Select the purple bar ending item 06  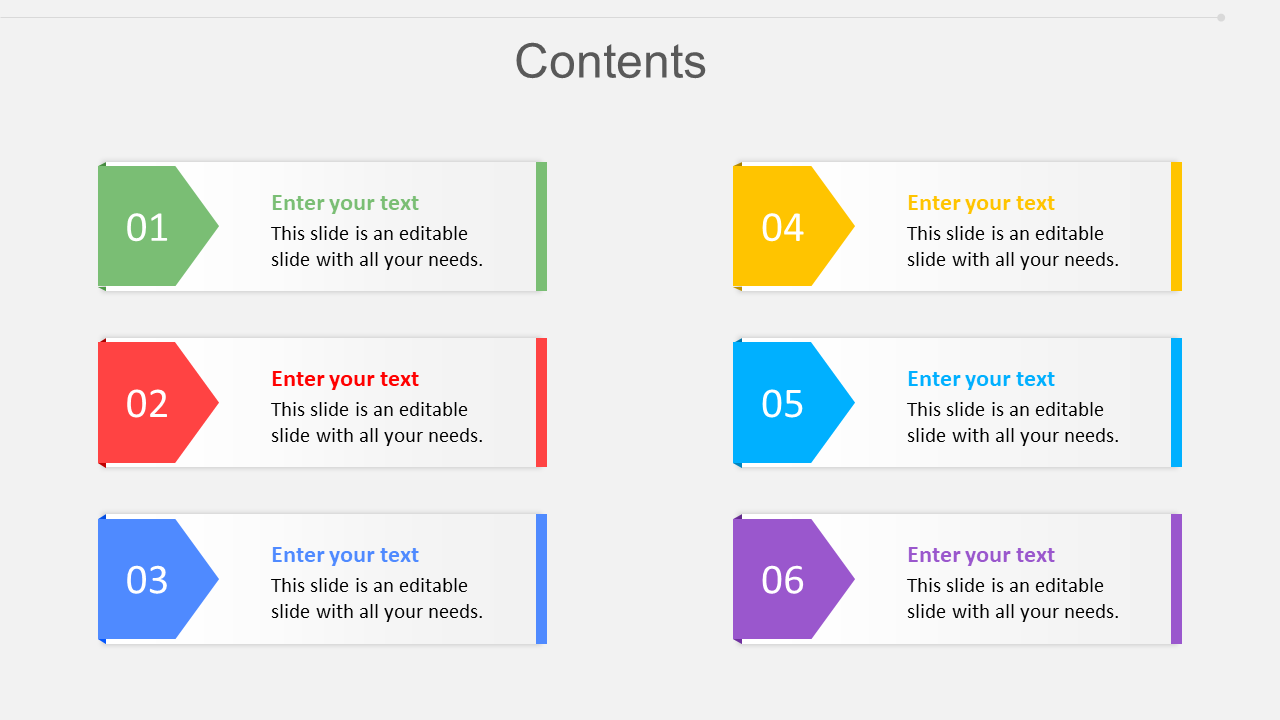(x=1176, y=579)
